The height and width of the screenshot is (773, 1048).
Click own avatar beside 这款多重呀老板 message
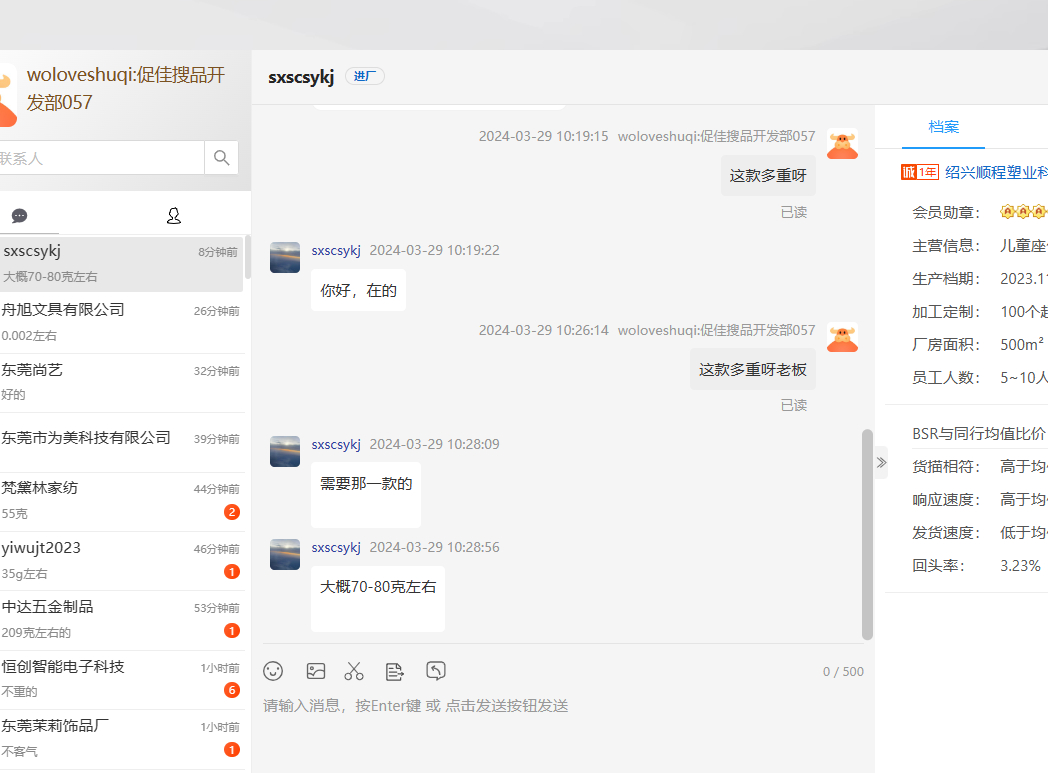842,337
